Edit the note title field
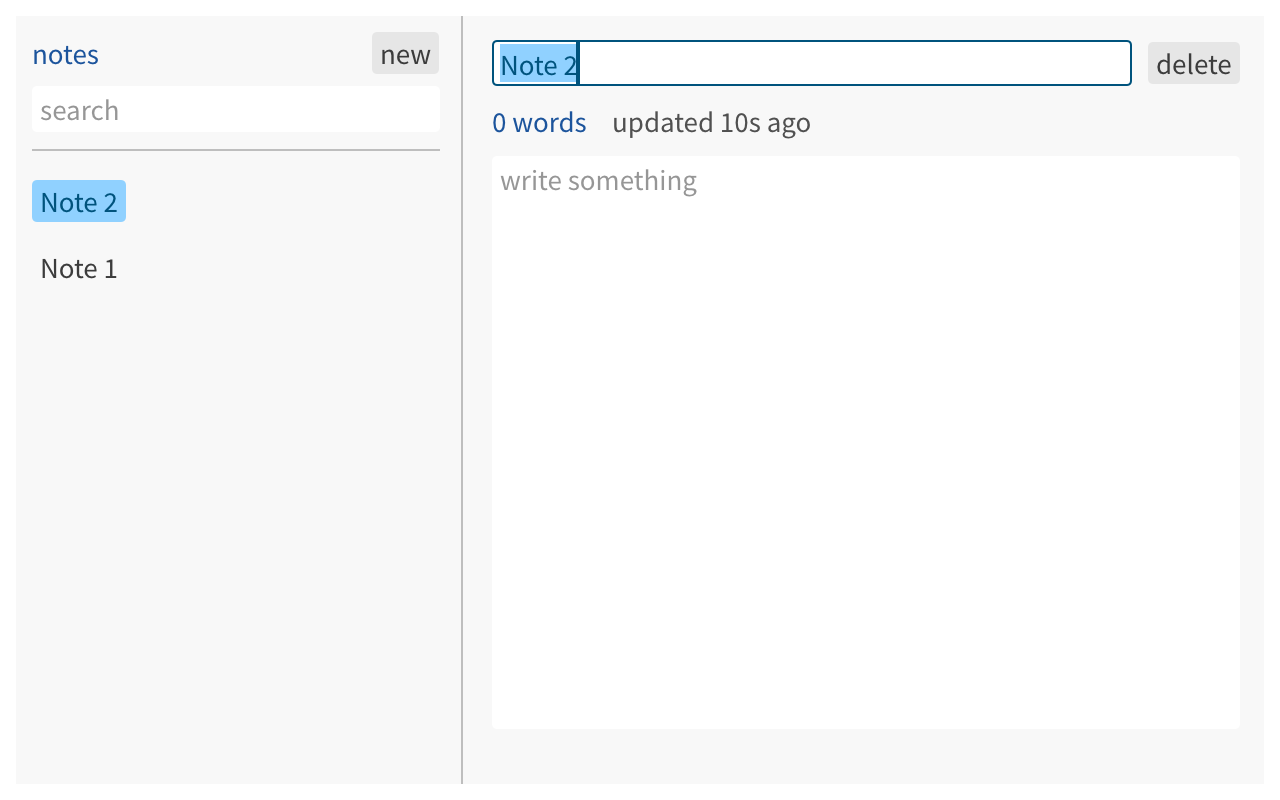The width and height of the screenshot is (1280, 800). [812, 64]
